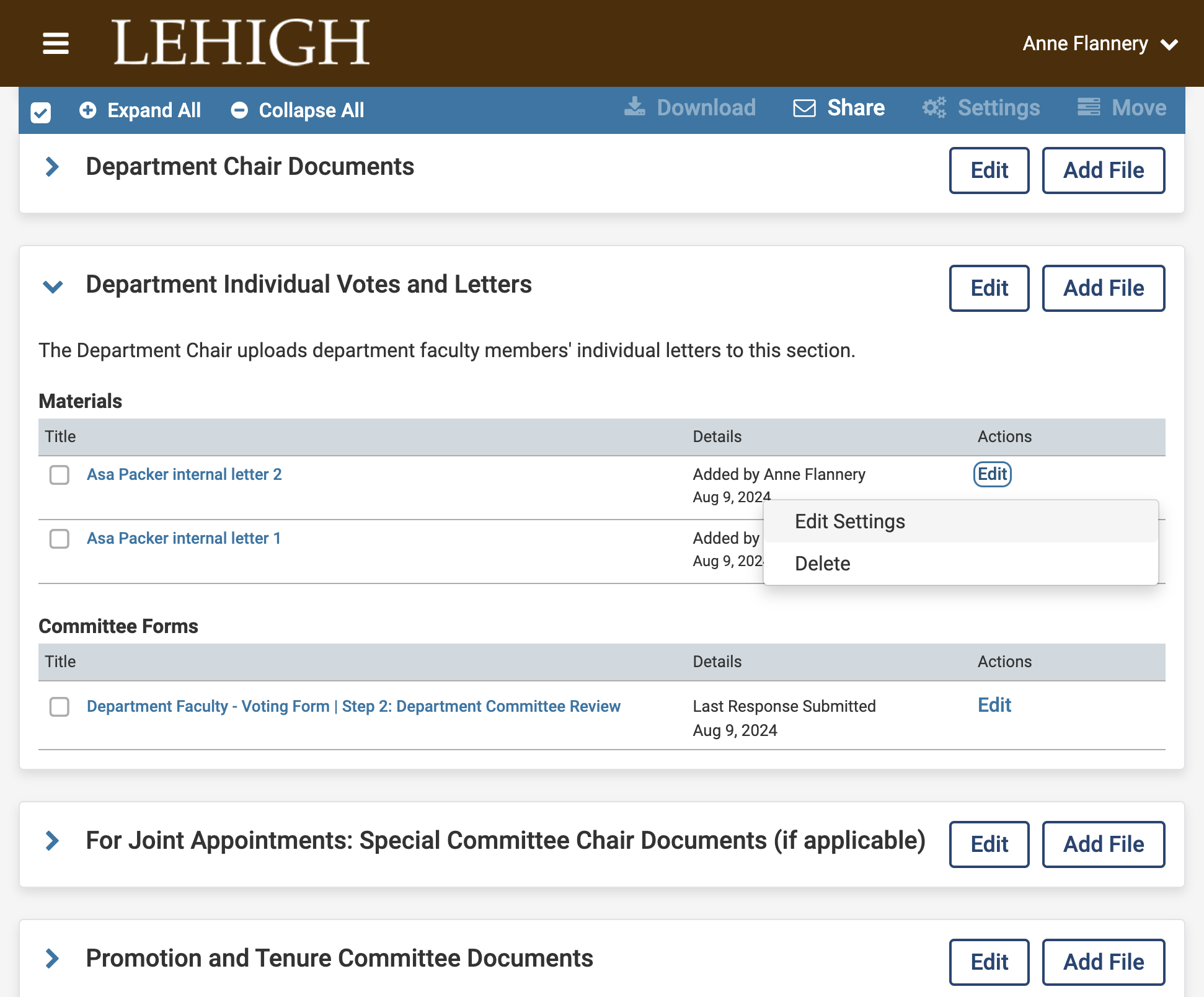Click the Department Individual Votes and Letters heading
This screenshot has height=997, width=1204.
[309, 285]
